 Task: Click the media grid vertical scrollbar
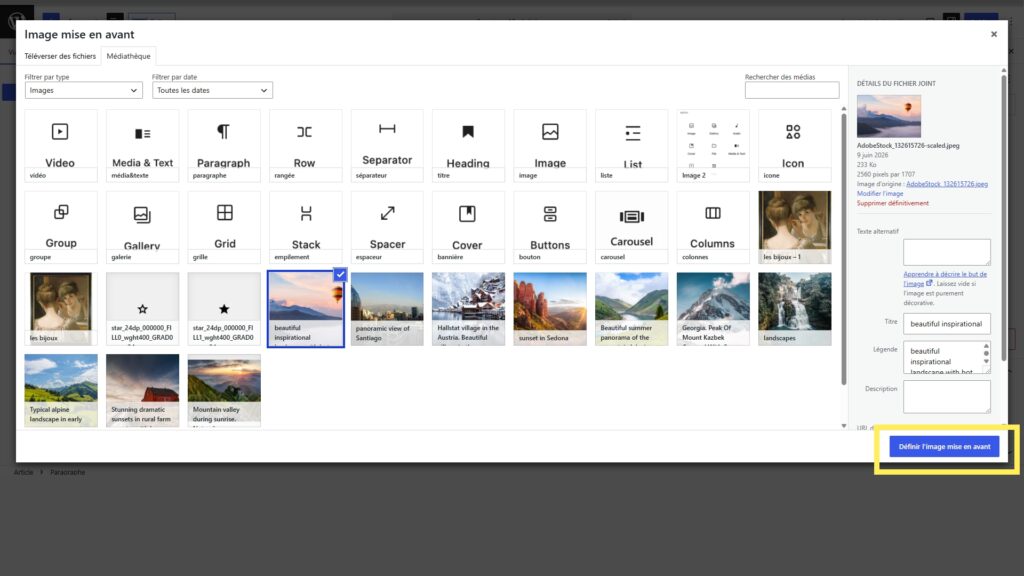tap(844, 248)
